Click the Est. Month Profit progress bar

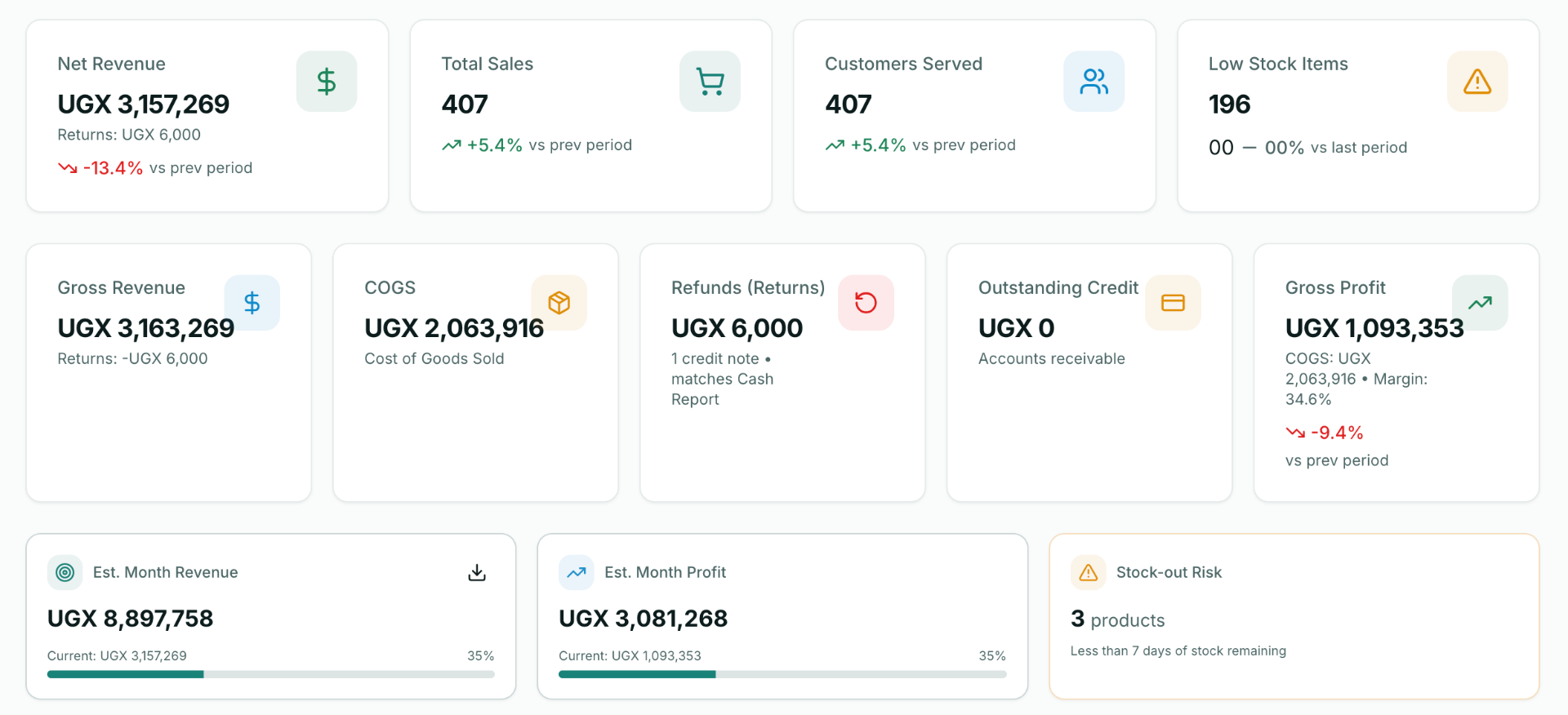[x=782, y=674]
